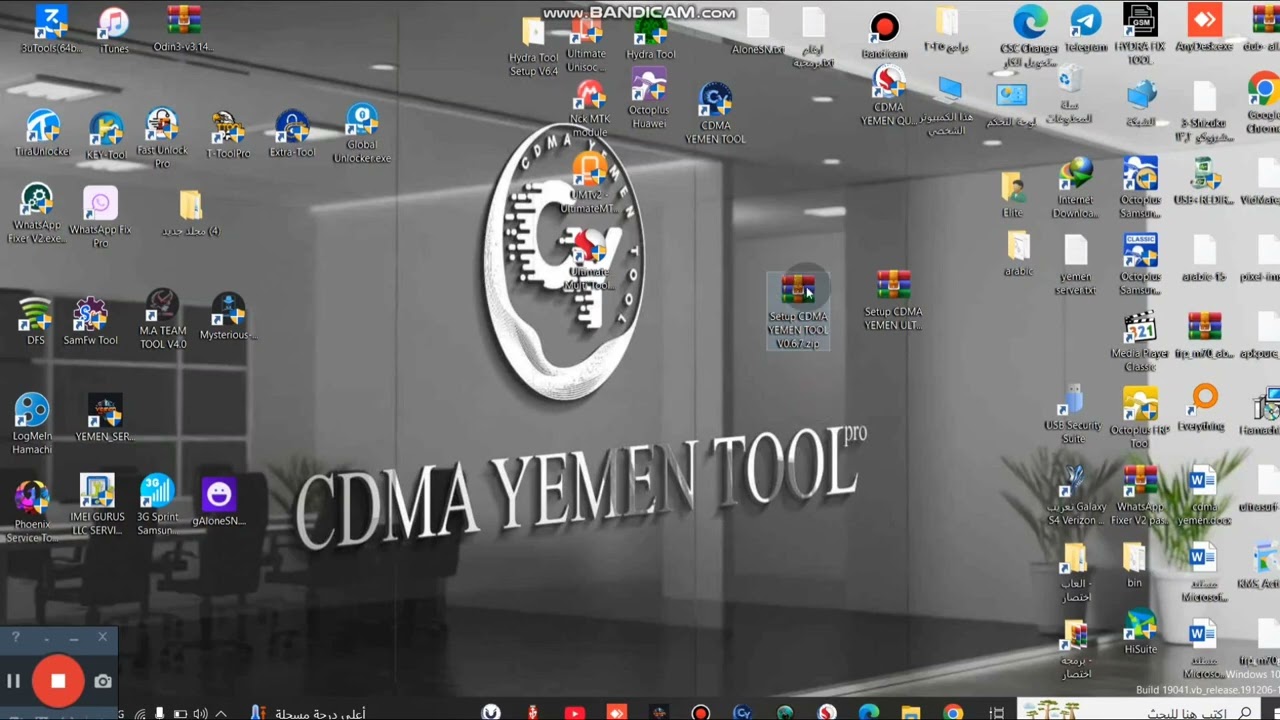Open Microsoft Edge on the taskbar
Screen dimensions: 1280x720
coord(868,712)
